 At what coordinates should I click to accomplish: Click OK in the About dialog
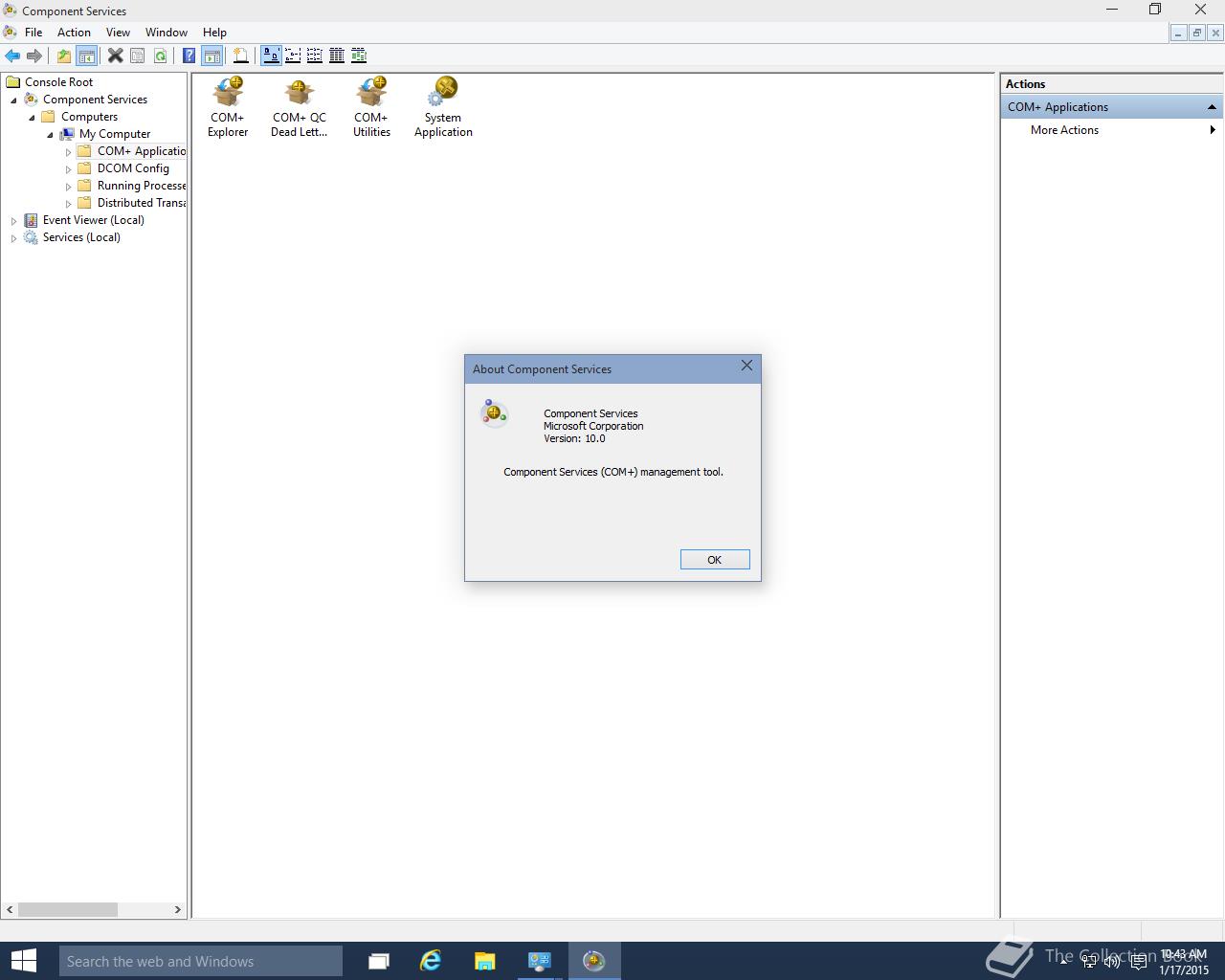click(x=715, y=560)
